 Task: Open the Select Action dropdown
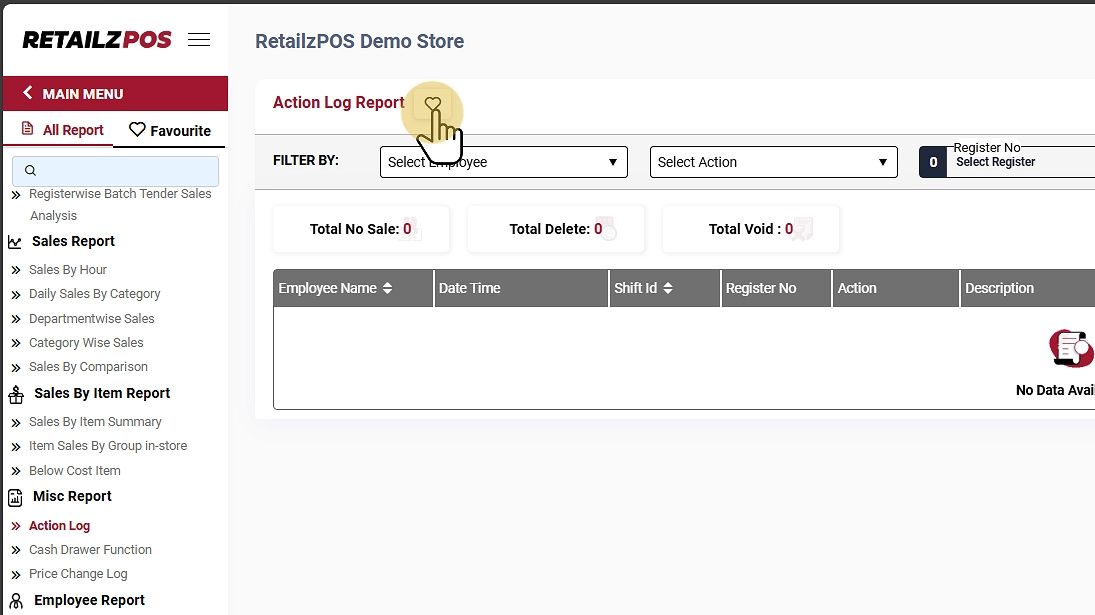773,162
